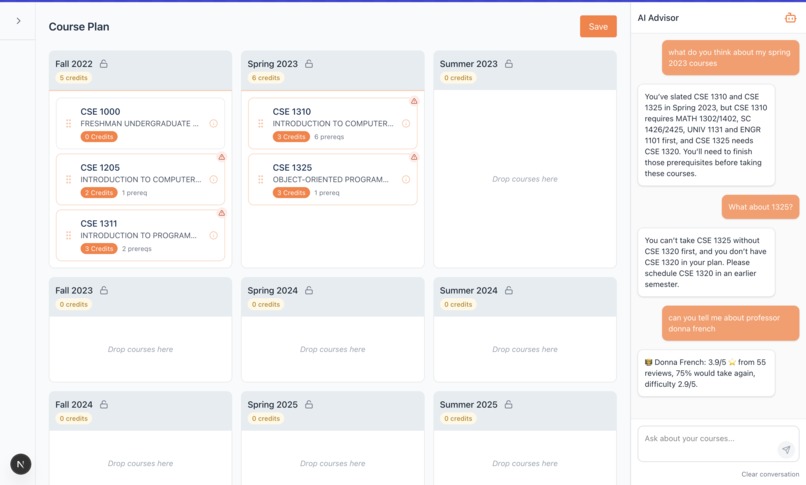Image resolution: width=806 pixels, height=485 pixels.
Task: Select the CSE 1000 course title
Action: tap(100, 111)
